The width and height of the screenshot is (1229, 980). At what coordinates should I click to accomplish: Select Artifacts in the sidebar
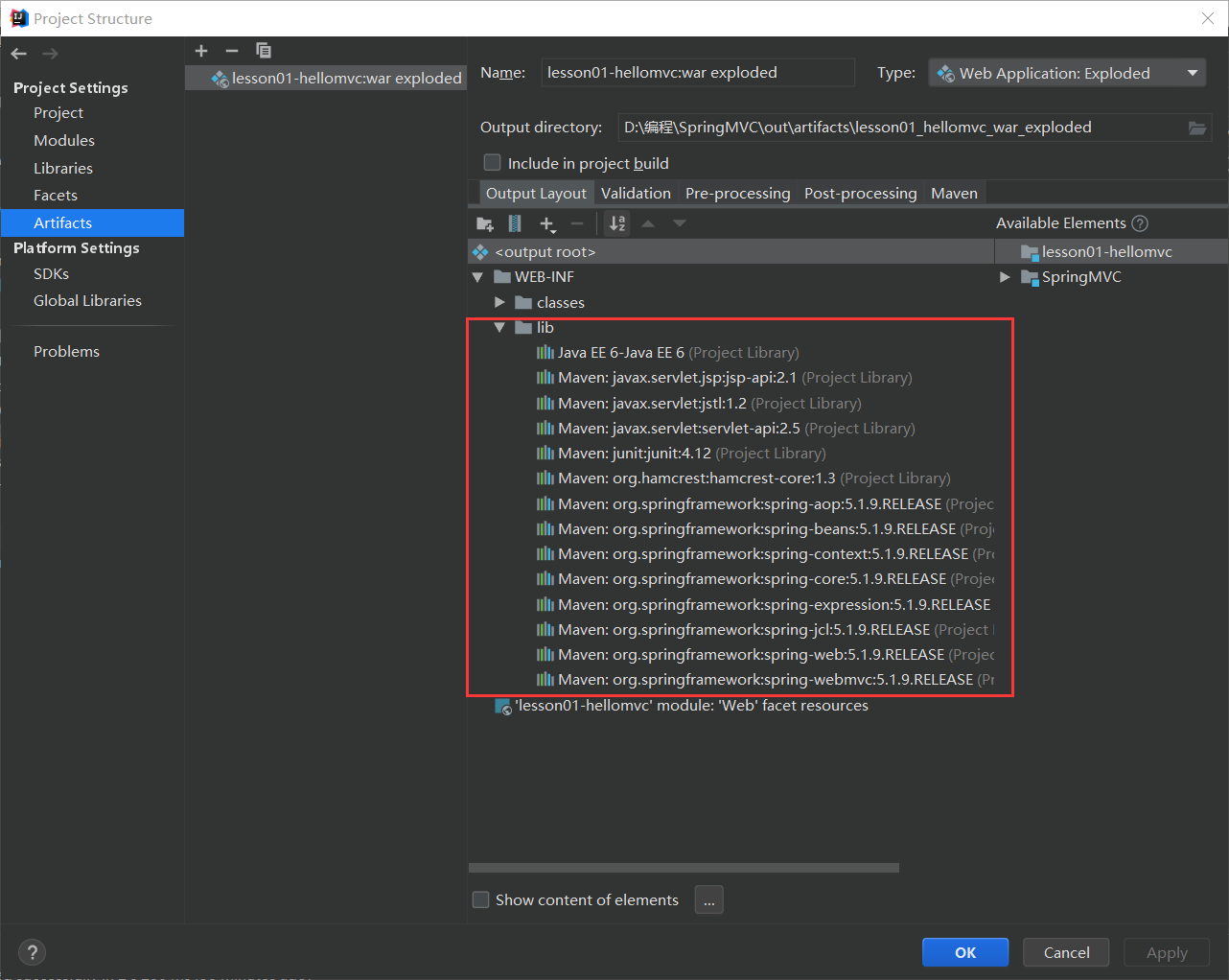tap(92, 222)
